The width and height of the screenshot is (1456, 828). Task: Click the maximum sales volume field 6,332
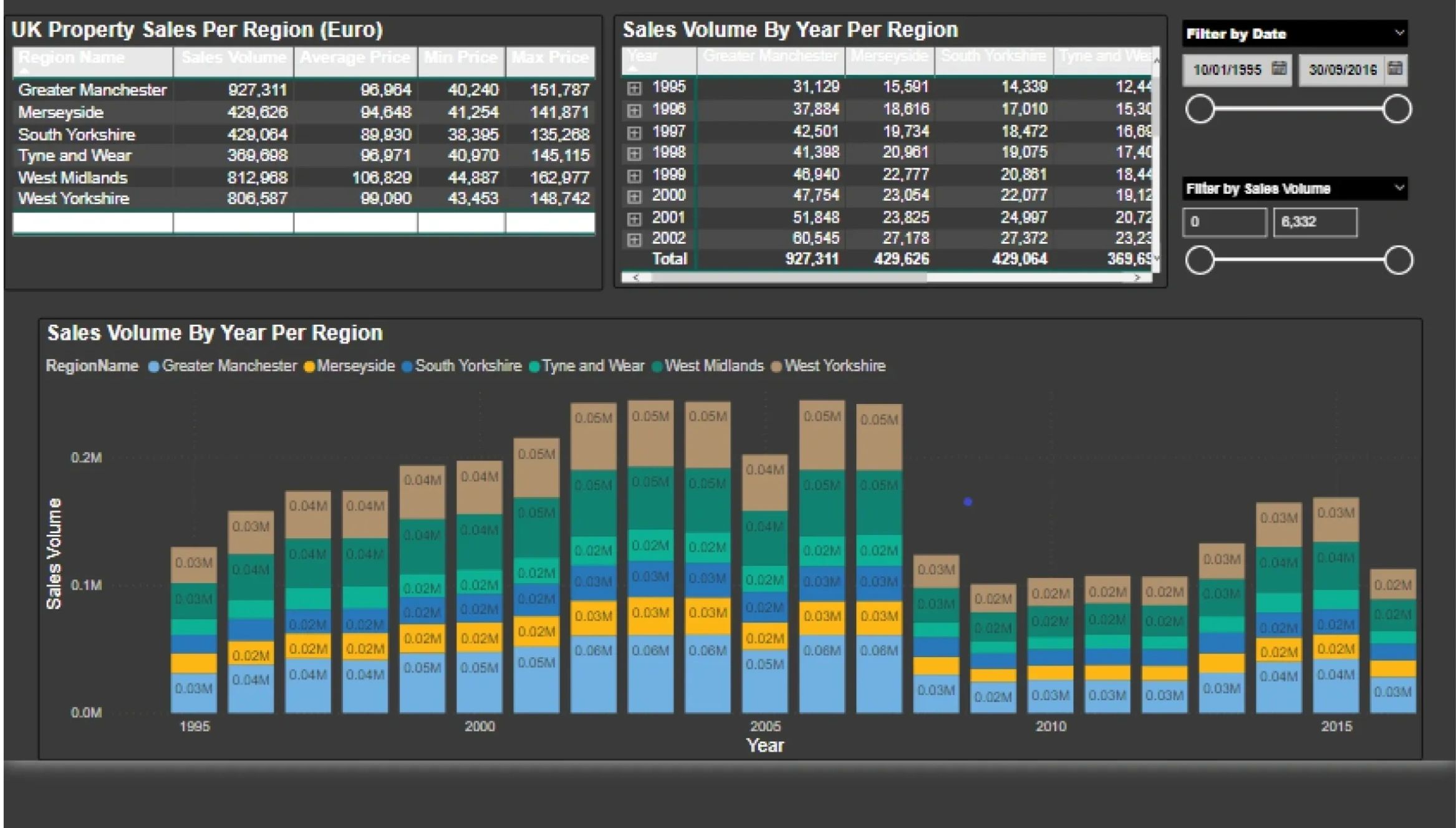click(1315, 222)
